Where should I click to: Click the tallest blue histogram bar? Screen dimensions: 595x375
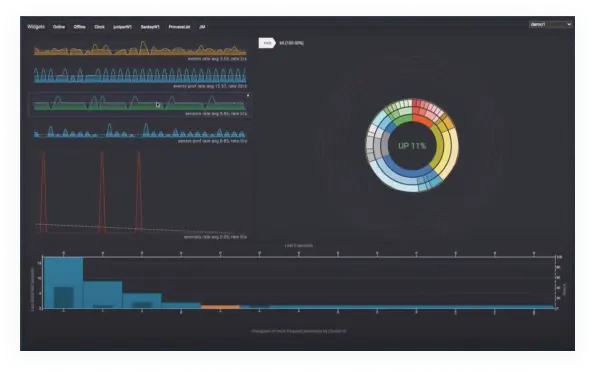point(63,283)
